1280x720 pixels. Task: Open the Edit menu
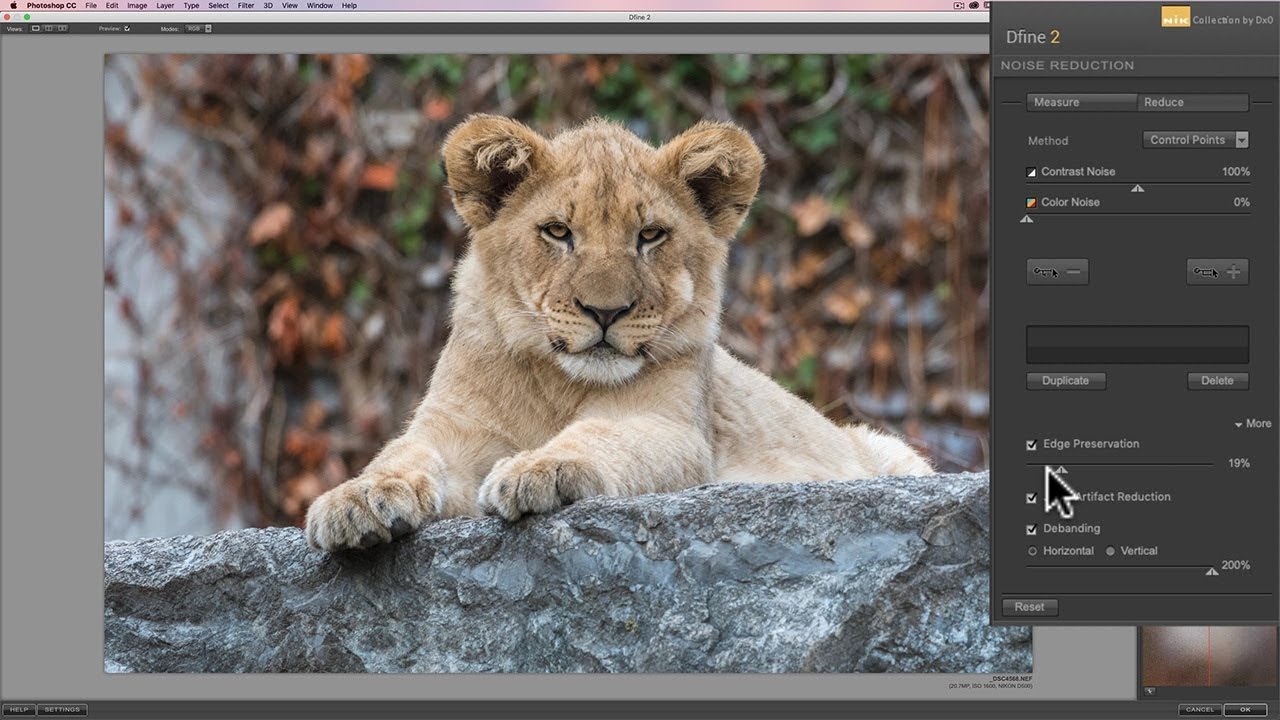point(112,6)
